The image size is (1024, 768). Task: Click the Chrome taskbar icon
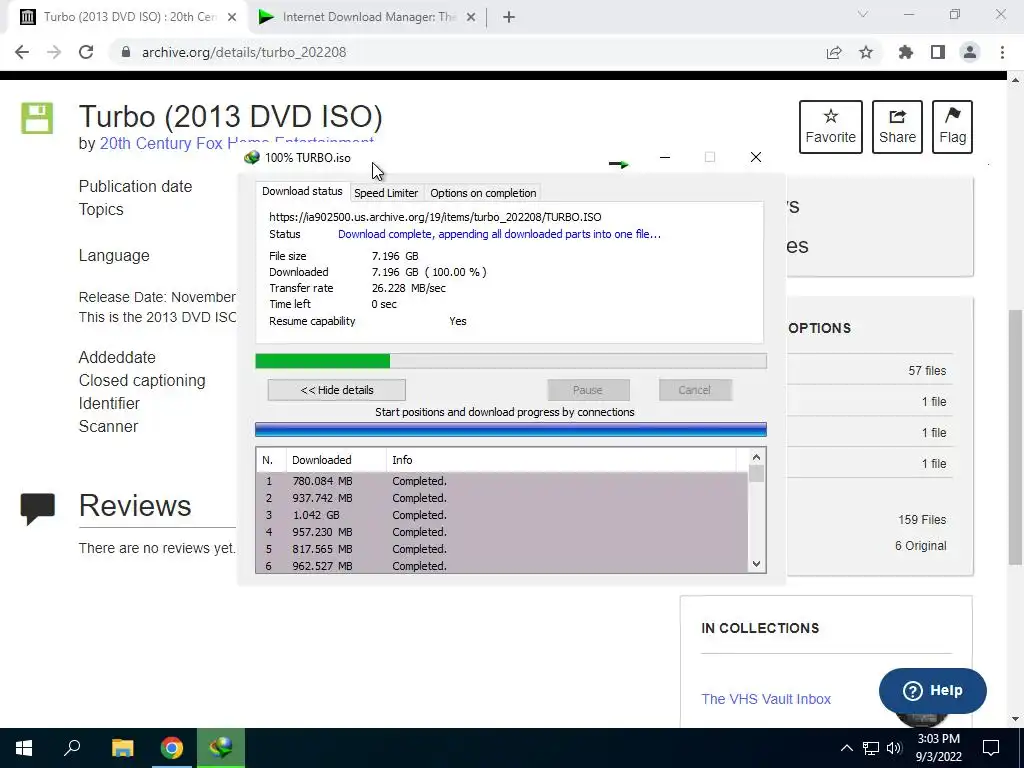click(171, 748)
